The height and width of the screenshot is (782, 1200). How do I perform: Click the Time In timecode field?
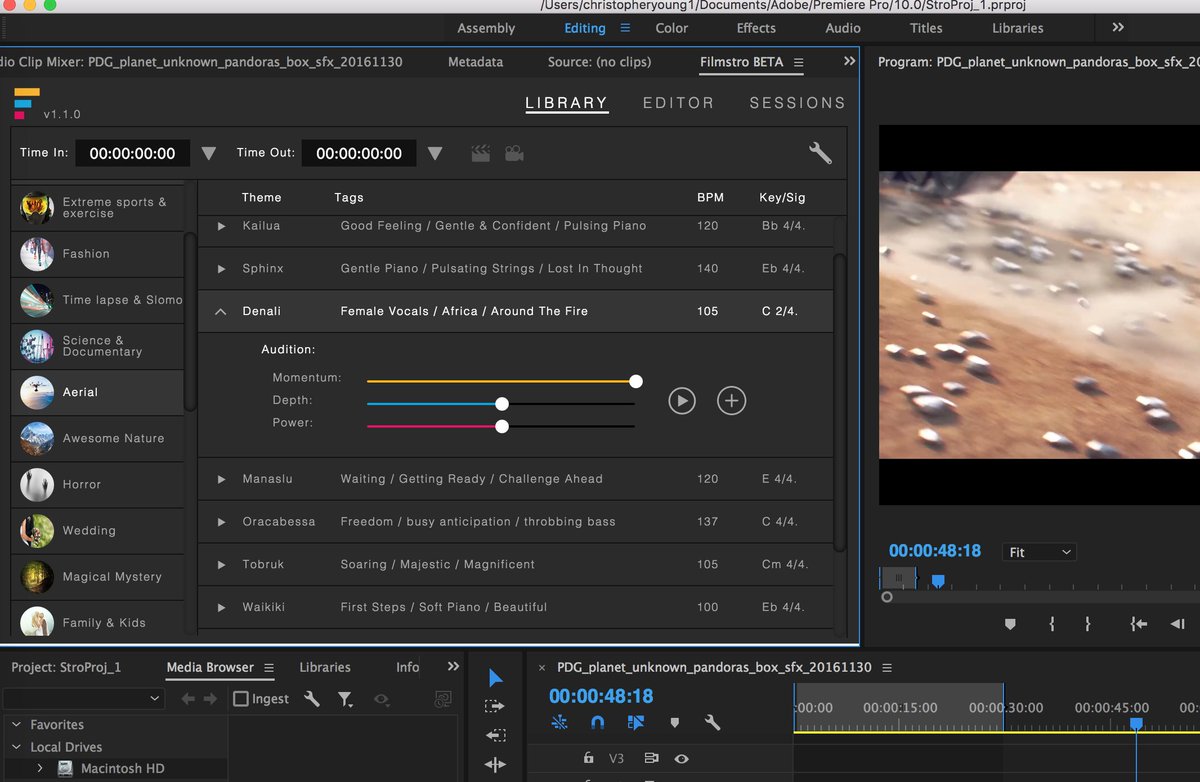tap(132, 153)
